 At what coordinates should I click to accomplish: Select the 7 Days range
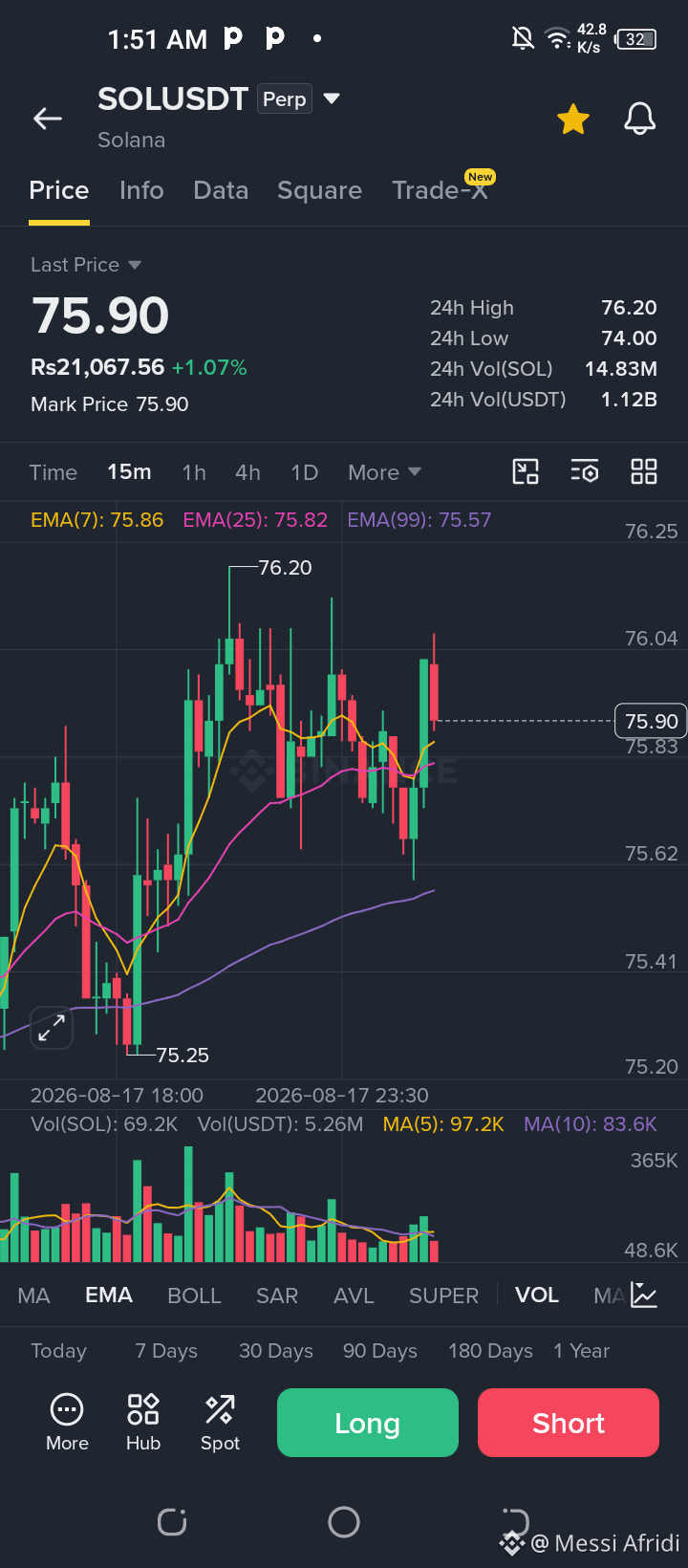pyautogui.click(x=166, y=1351)
